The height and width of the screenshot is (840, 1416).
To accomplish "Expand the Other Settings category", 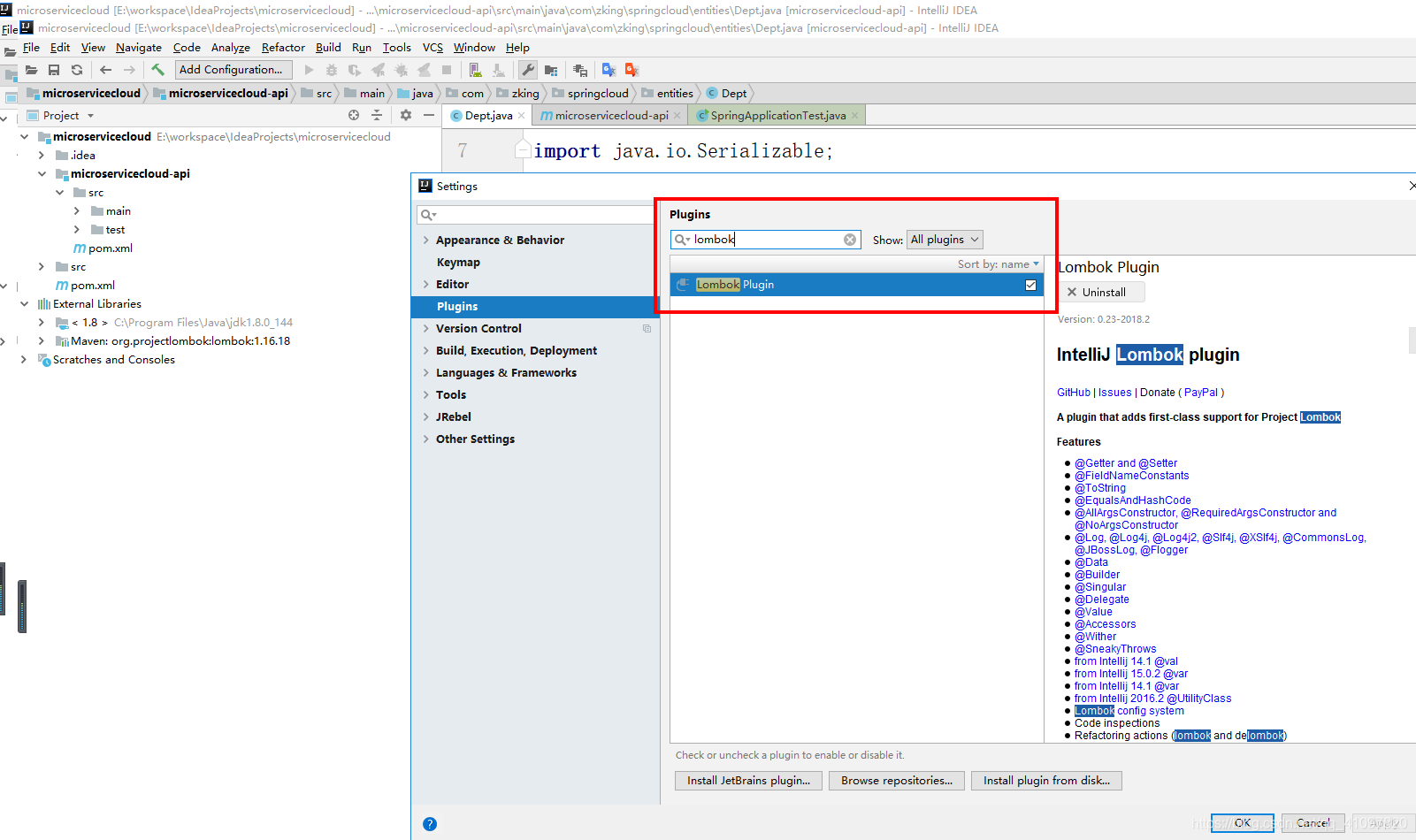I will point(426,439).
